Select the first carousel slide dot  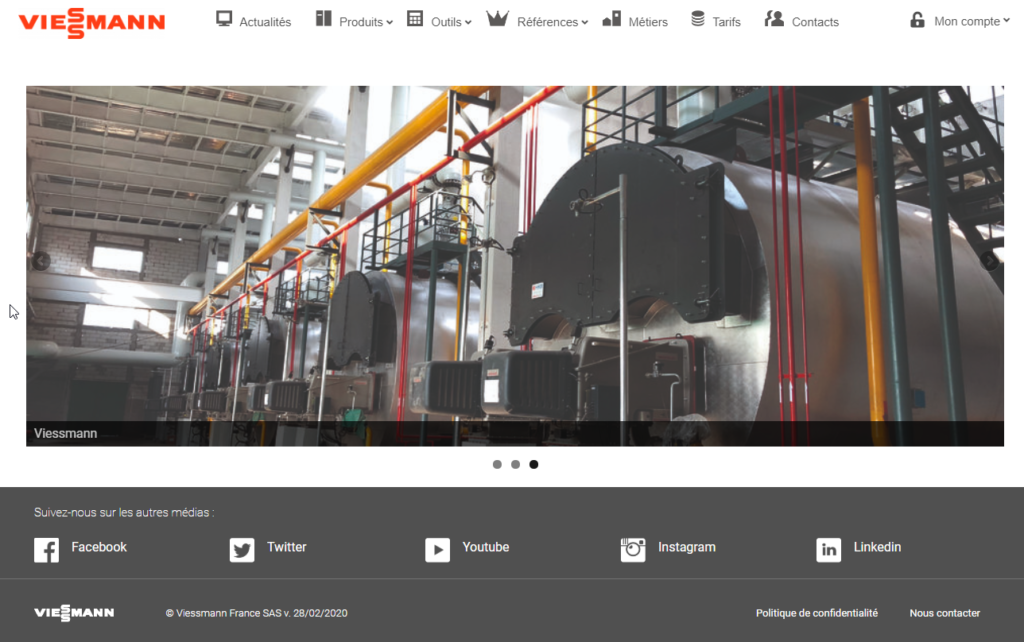(x=497, y=464)
